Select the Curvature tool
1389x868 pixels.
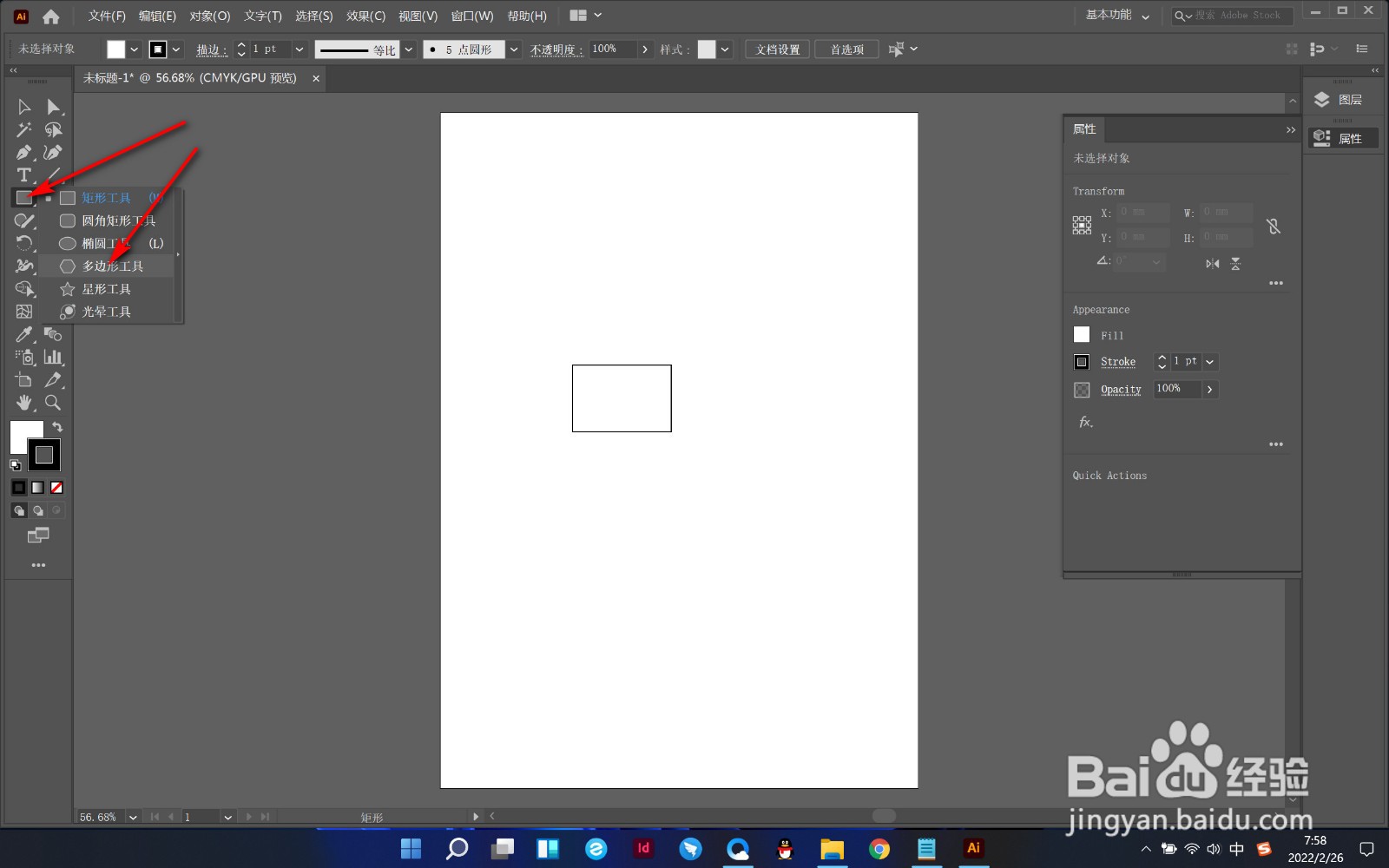tap(54, 153)
